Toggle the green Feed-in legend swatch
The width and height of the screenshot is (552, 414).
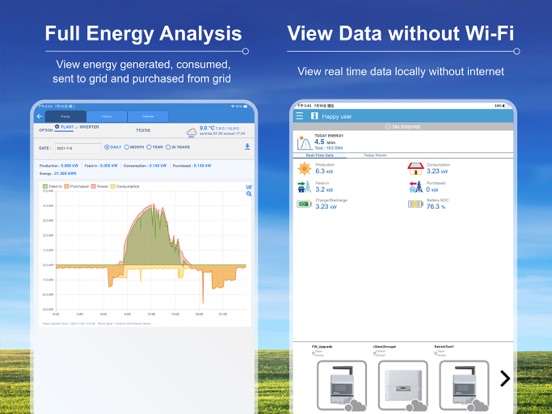click(x=45, y=186)
